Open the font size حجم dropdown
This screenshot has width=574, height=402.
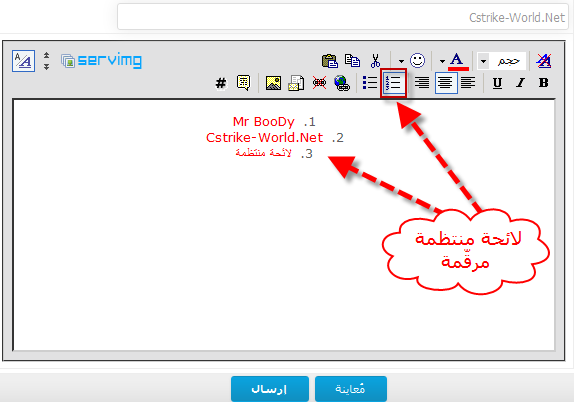[x=502, y=61]
